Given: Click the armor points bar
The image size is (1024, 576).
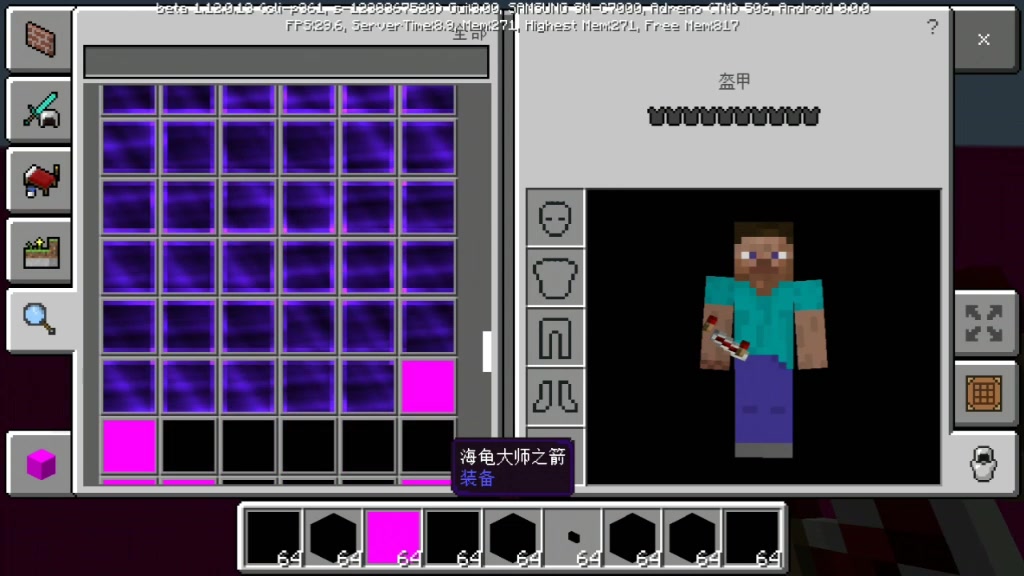Looking at the screenshot, I should pos(733,116).
